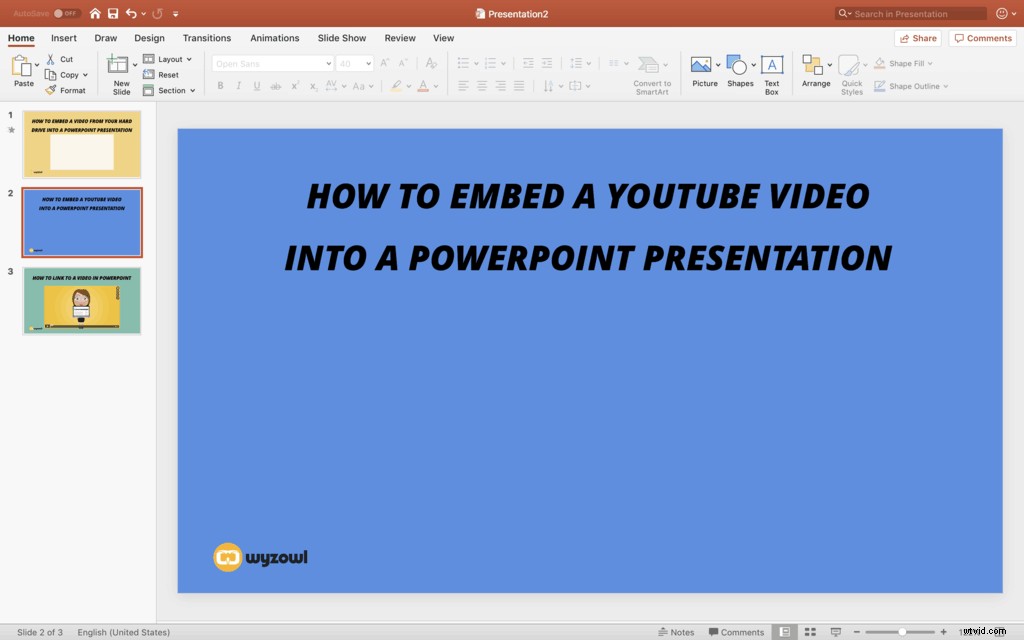Toggle bold formatting
This screenshot has width=1024, height=640.
point(220,86)
